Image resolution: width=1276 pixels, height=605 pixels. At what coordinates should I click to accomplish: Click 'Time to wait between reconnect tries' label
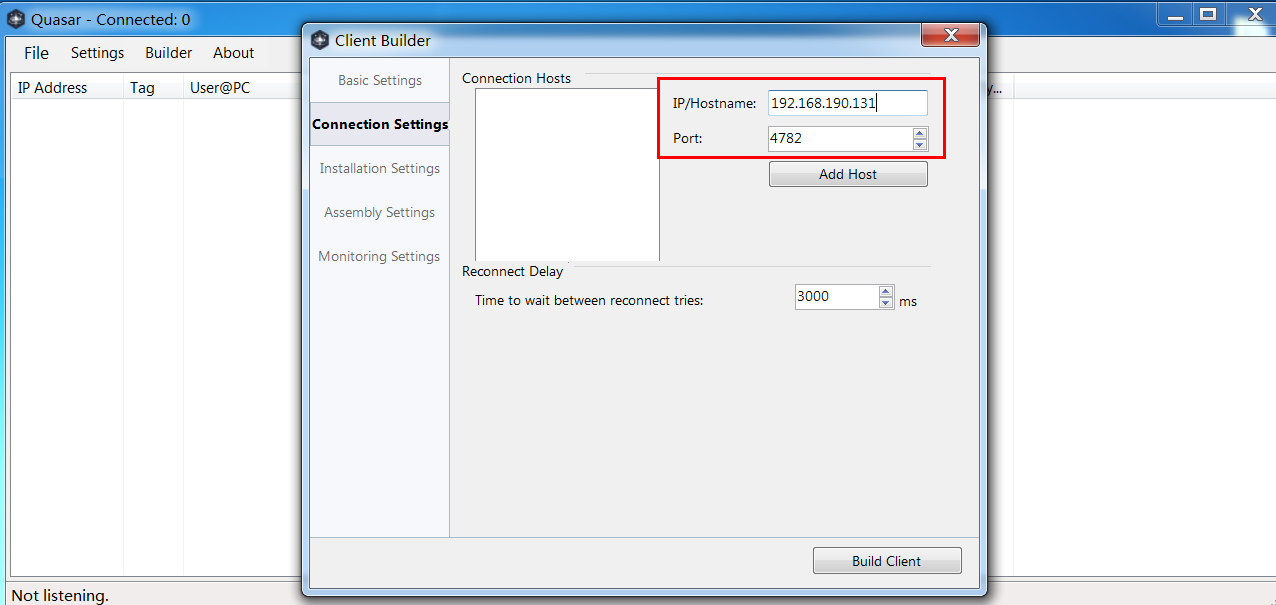click(x=589, y=300)
